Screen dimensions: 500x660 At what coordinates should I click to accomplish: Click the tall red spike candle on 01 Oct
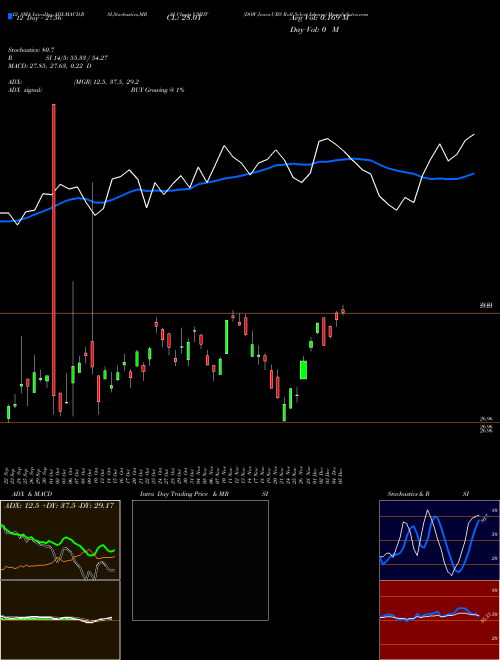(x=53, y=250)
